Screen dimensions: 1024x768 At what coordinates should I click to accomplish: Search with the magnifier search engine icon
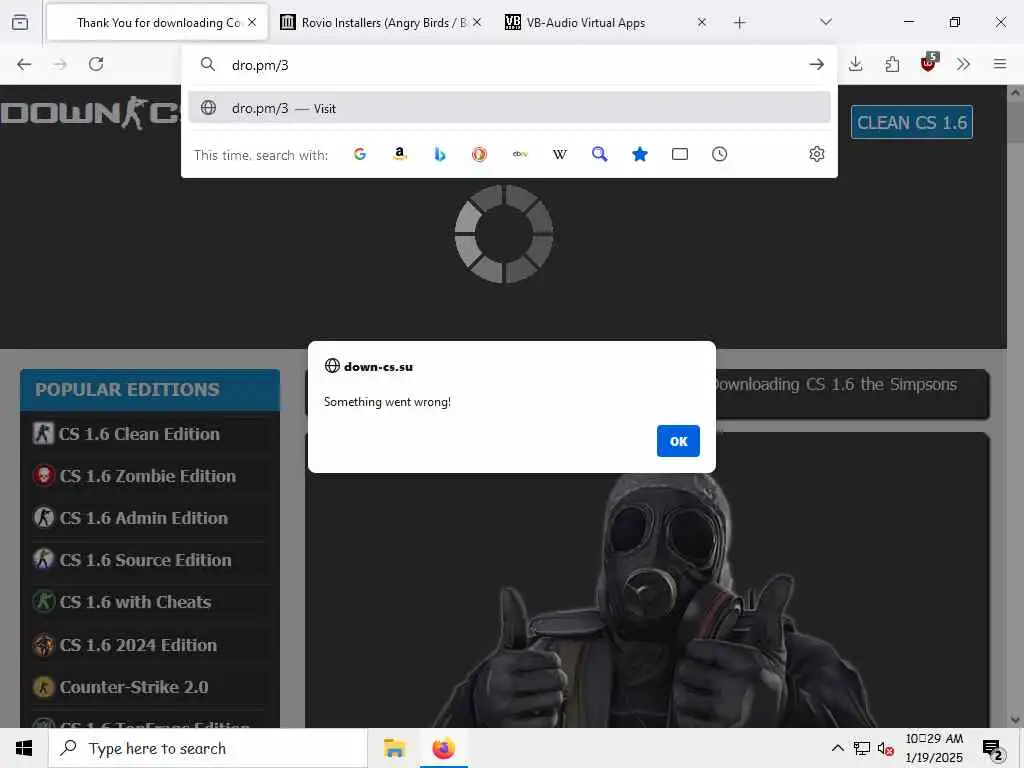click(600, 154)
